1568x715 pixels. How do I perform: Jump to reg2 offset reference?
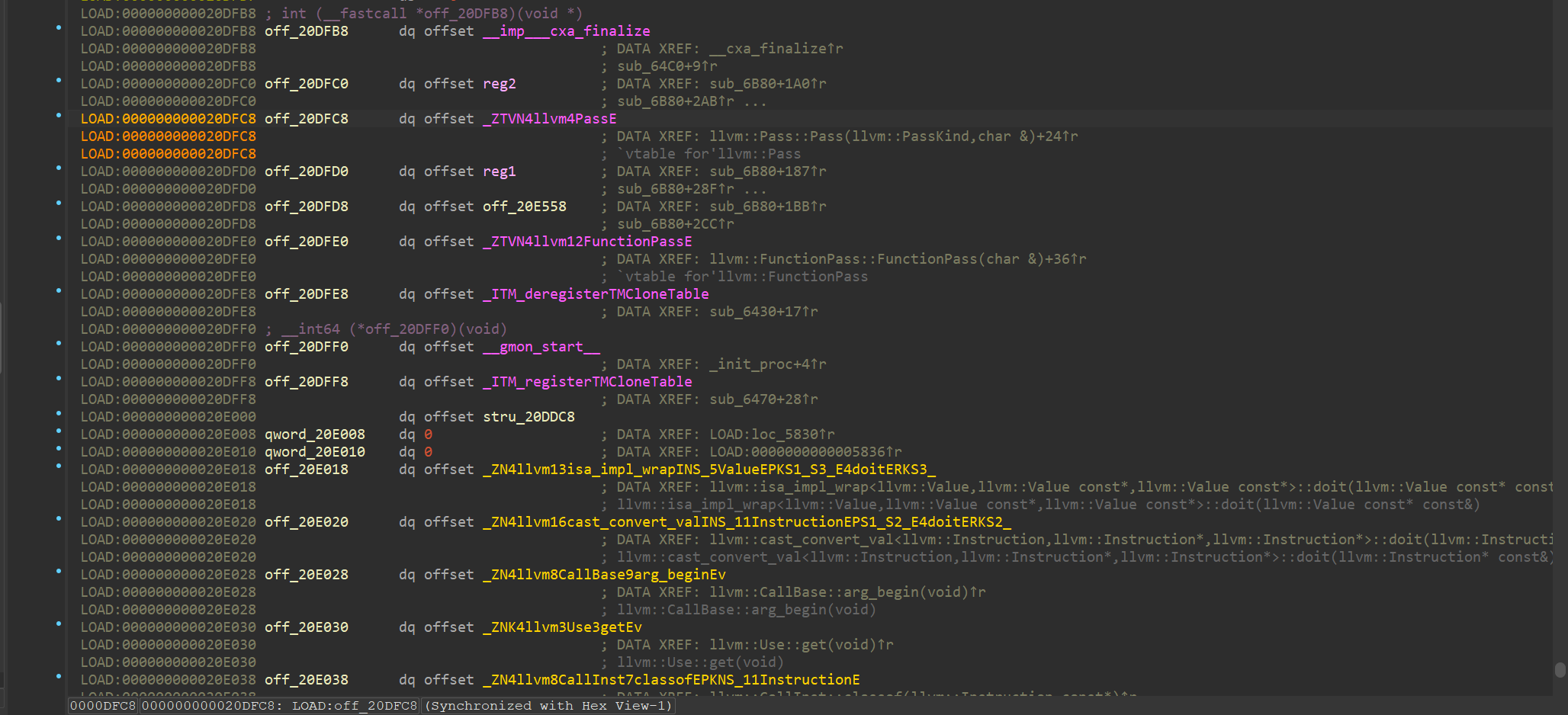(x=499, y=84)
